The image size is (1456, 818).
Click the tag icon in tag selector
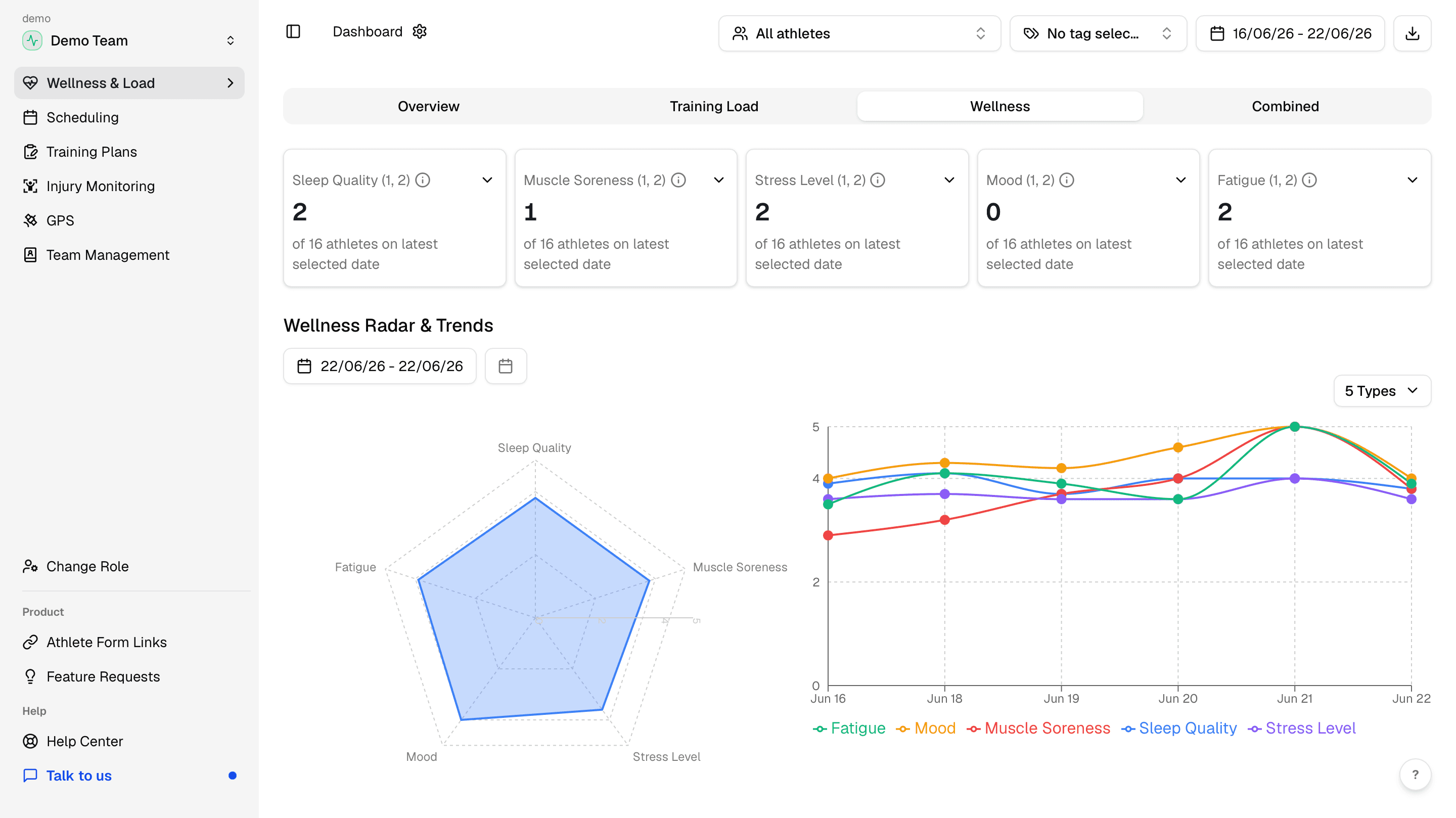[1031, 33]
